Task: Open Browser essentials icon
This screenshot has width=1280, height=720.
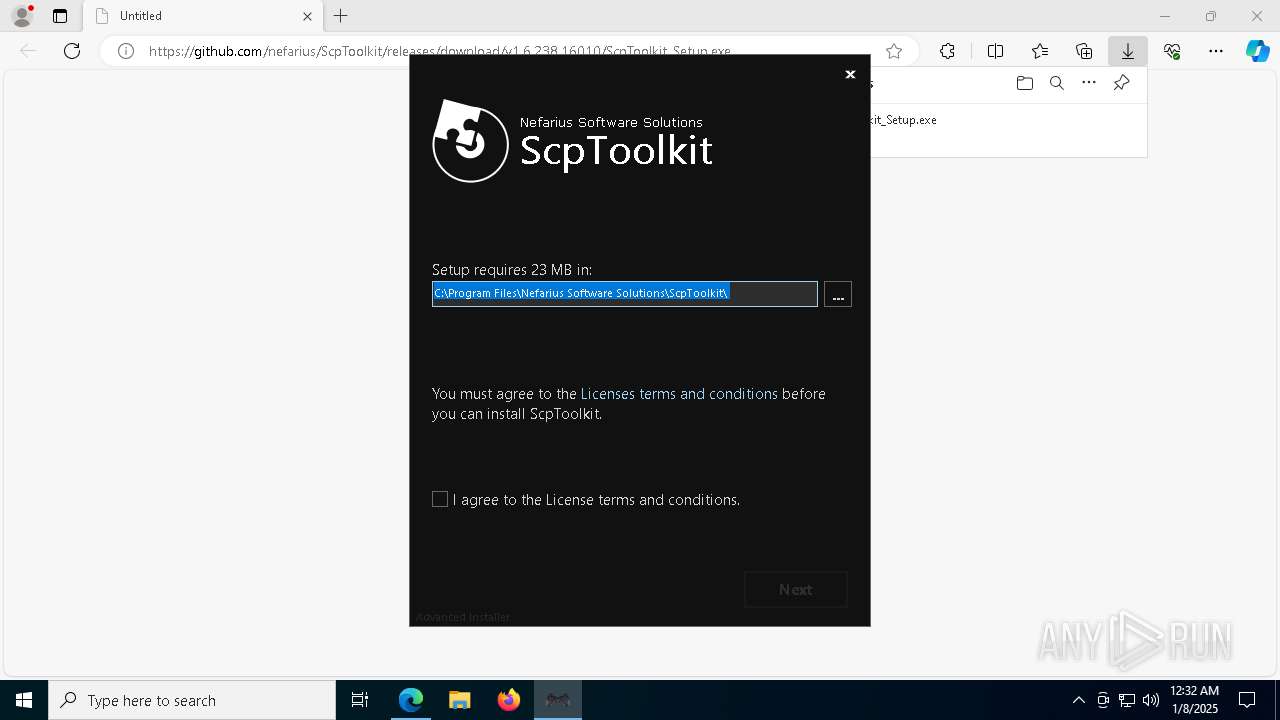Action: [x=1172, y=51]
